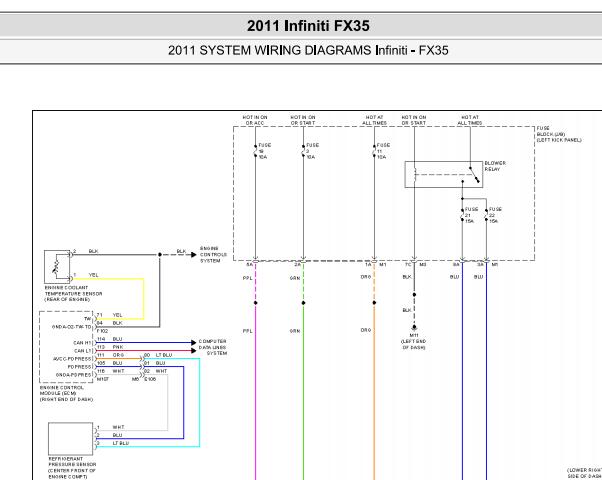Click the 'HOT IN ON OR ACC' label
Viewport: 602px width, 480px height.
[255, 120]
